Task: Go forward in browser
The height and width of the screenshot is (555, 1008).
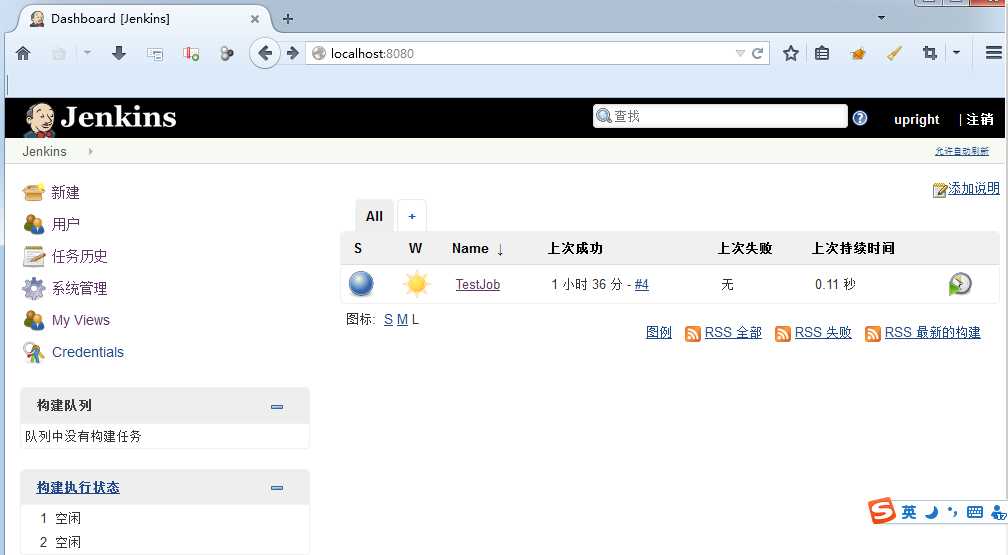Action: (x=293, y=53)
